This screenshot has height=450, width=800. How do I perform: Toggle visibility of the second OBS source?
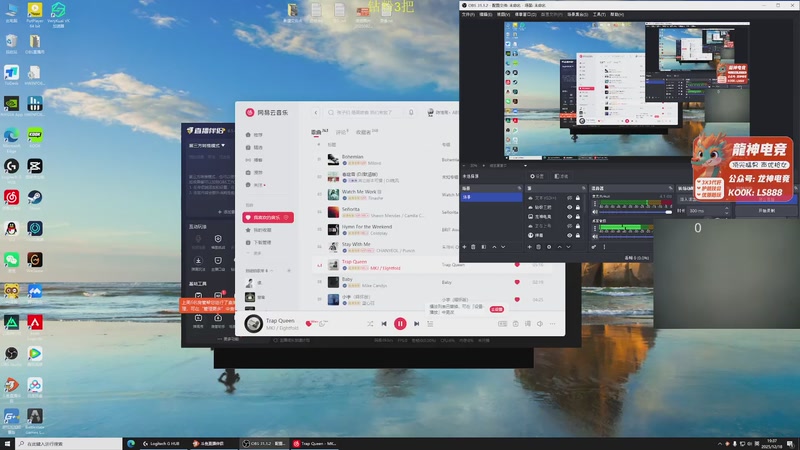click(x=569, y=207)
